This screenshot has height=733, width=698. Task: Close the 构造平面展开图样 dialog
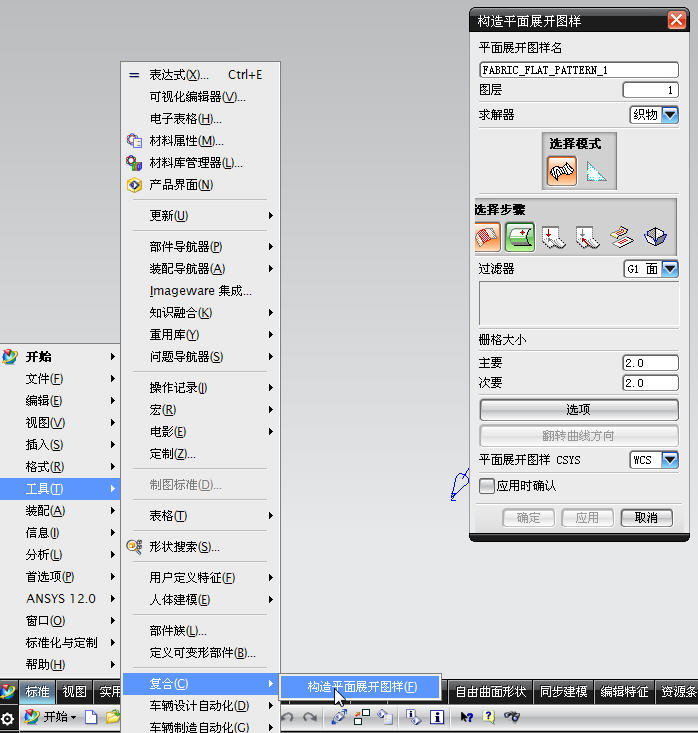click(x=676, y=21)
